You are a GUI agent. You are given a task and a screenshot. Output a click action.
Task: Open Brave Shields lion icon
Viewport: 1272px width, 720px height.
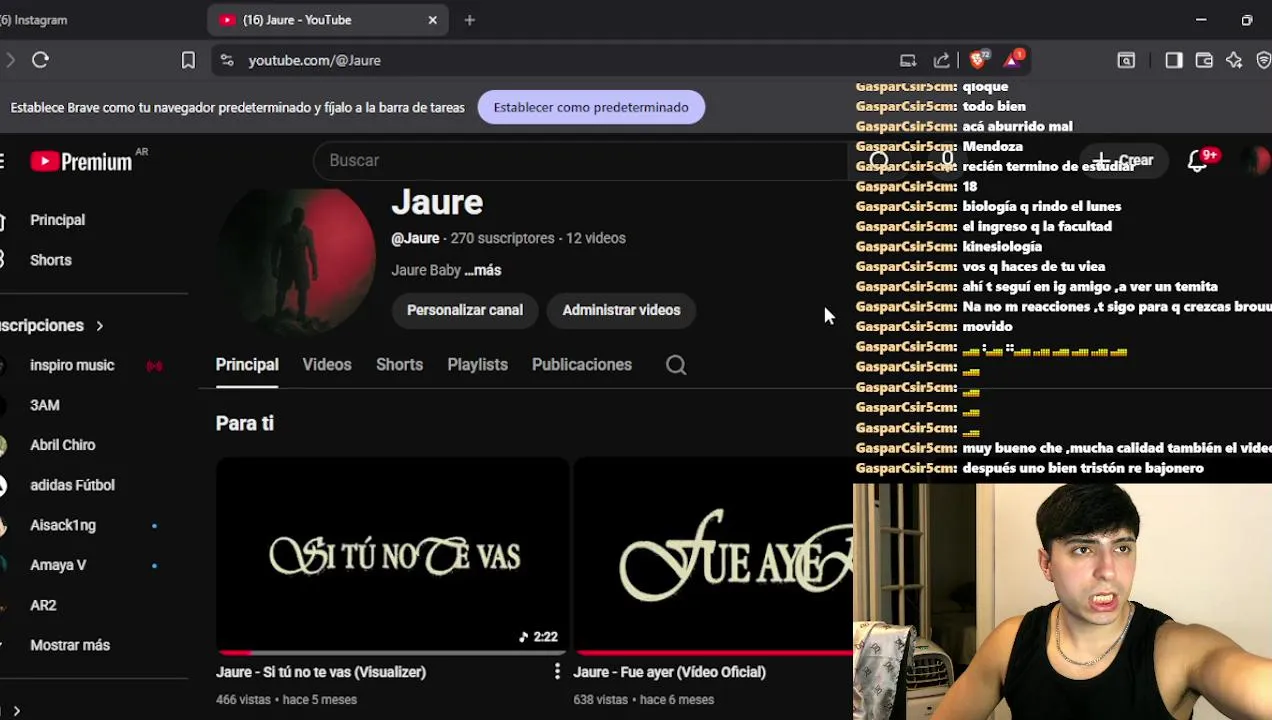pyautogui.click(x=978, y=60)
